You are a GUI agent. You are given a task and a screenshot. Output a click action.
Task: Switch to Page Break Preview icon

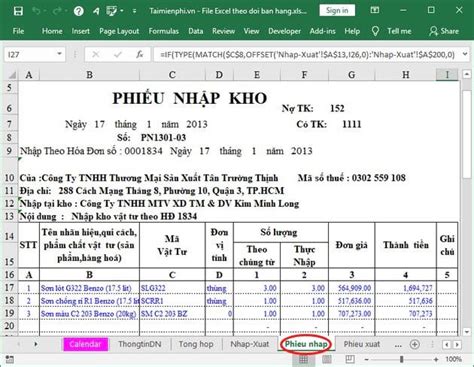point(350,359)
